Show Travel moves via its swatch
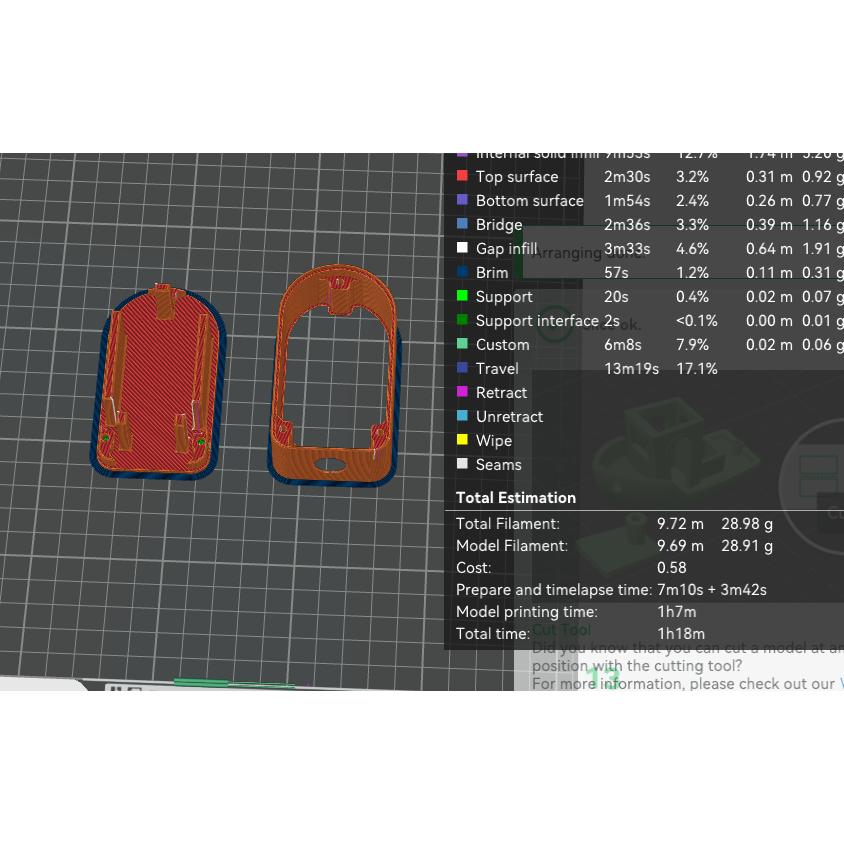This screenshot has width=844, height=844. click(x=462, y=368)
